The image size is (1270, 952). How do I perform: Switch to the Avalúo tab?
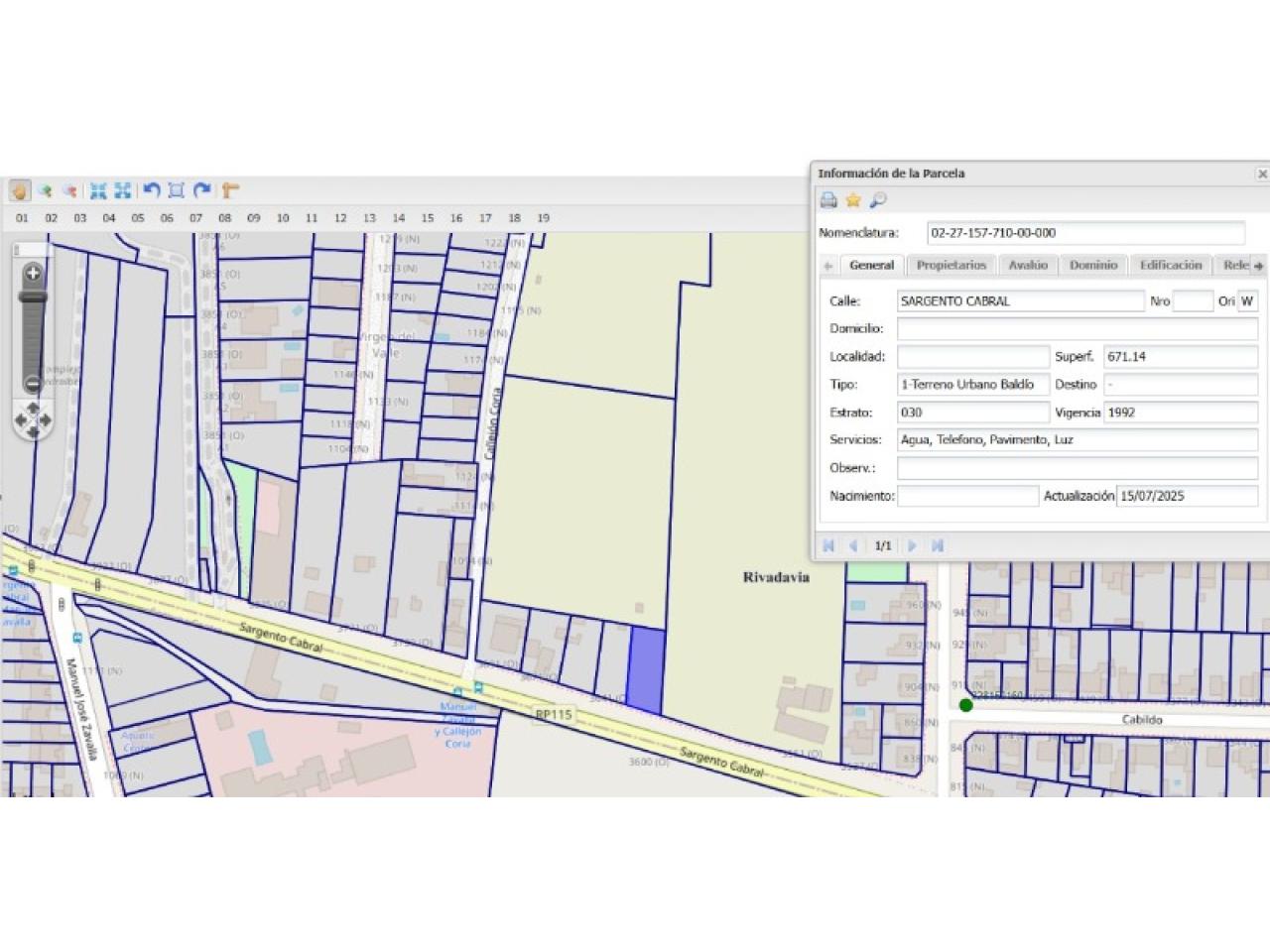[x=1028, y=265]
